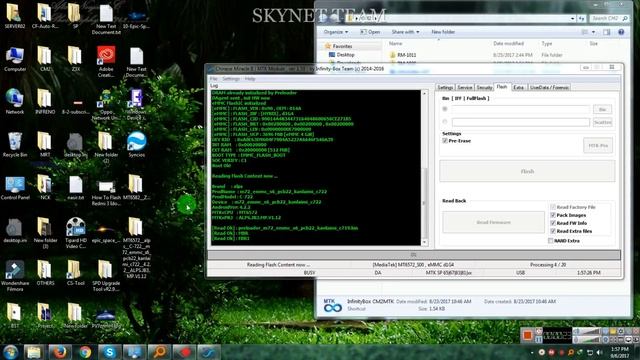Click the Bin browse button
The height and width of the screenshot is (360, 640).
point(602,109)
